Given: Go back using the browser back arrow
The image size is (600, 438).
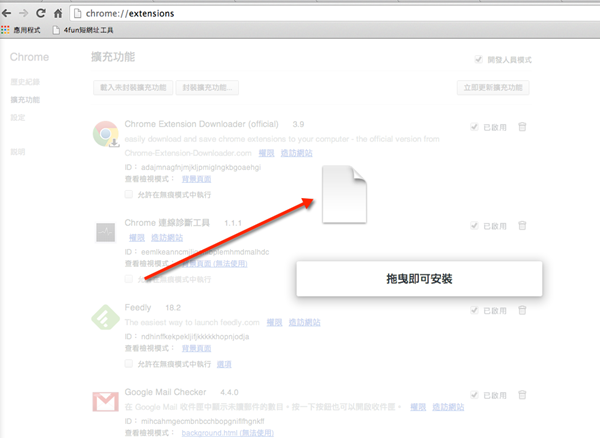Looking at the screenshot, I should 7,13.
